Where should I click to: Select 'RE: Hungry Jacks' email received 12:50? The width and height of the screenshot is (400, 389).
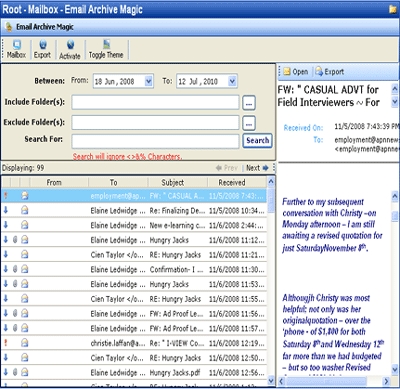tap(134, 357)
